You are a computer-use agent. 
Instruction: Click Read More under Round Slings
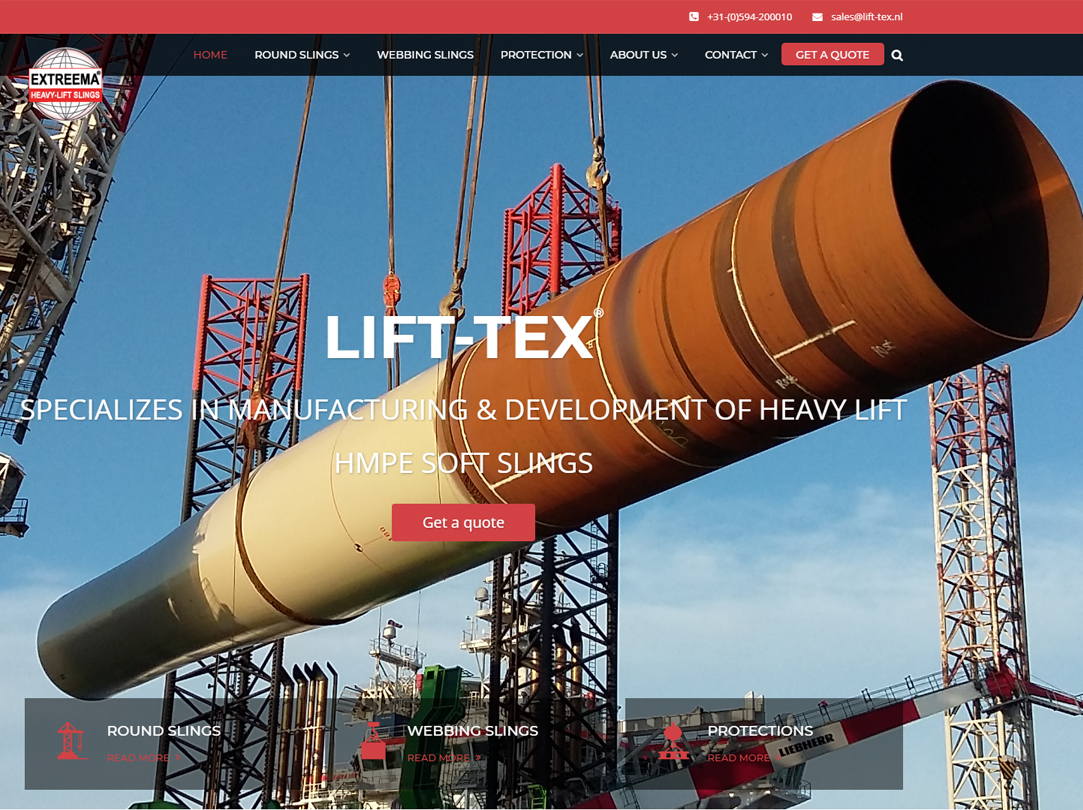pos(144,758)
